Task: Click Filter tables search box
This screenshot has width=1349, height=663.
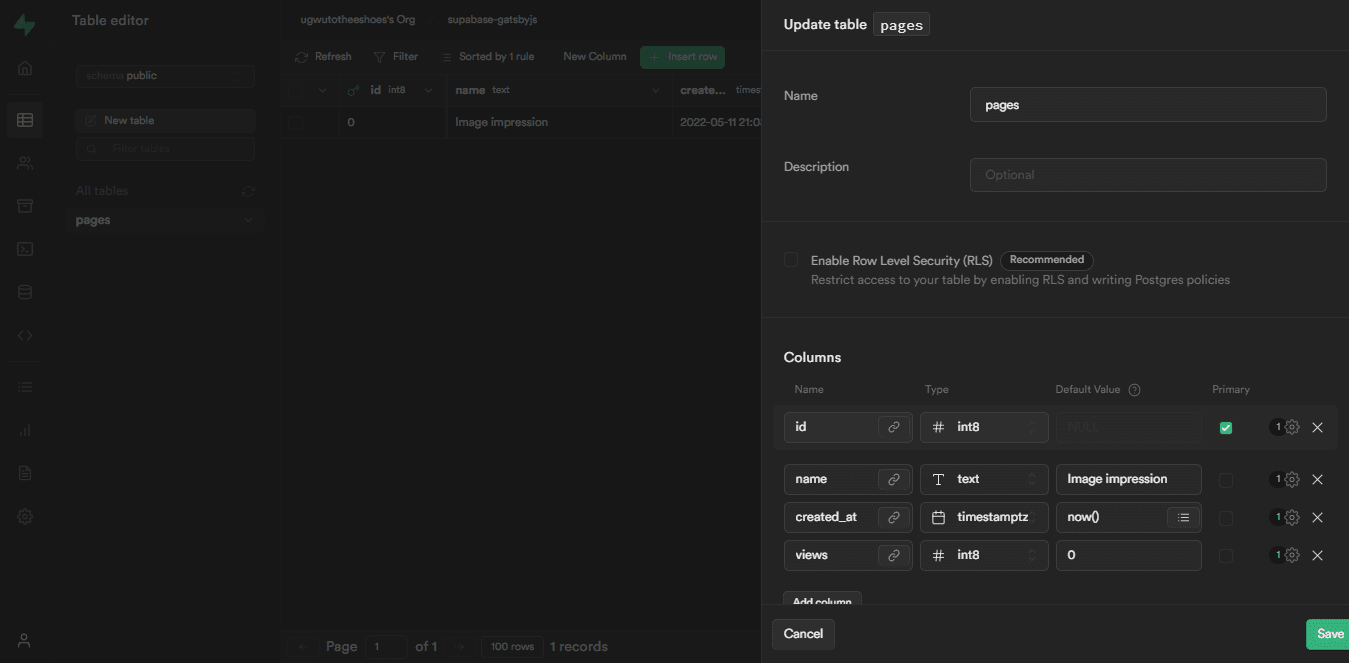Action: pyautogui.click(x=165, y=149)
